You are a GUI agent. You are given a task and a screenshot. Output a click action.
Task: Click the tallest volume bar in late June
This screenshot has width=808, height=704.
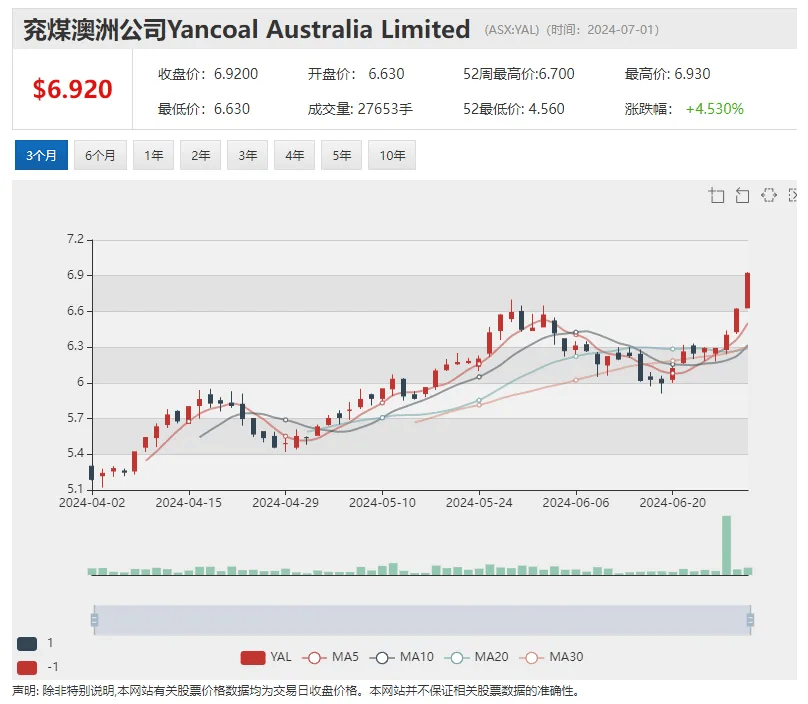pyautogui.click(x=727, y=545)
